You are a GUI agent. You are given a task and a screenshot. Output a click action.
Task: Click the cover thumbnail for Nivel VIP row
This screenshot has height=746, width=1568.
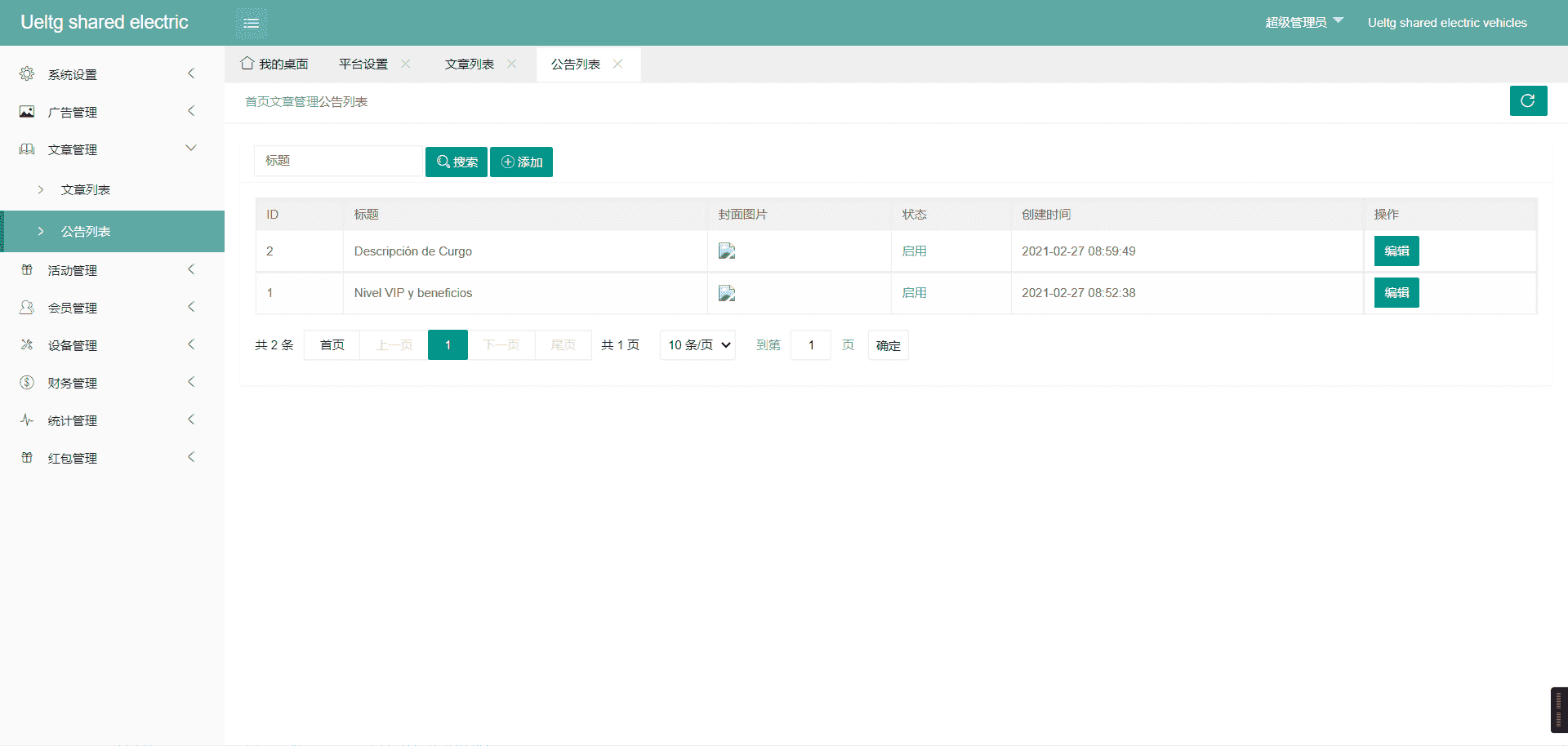[727, 293]
